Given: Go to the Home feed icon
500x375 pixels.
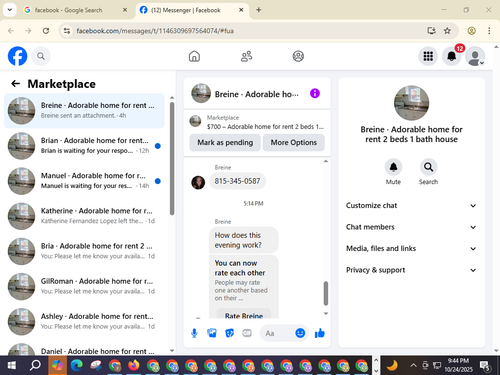Looking at the screenshot, I should pos(194,56).
